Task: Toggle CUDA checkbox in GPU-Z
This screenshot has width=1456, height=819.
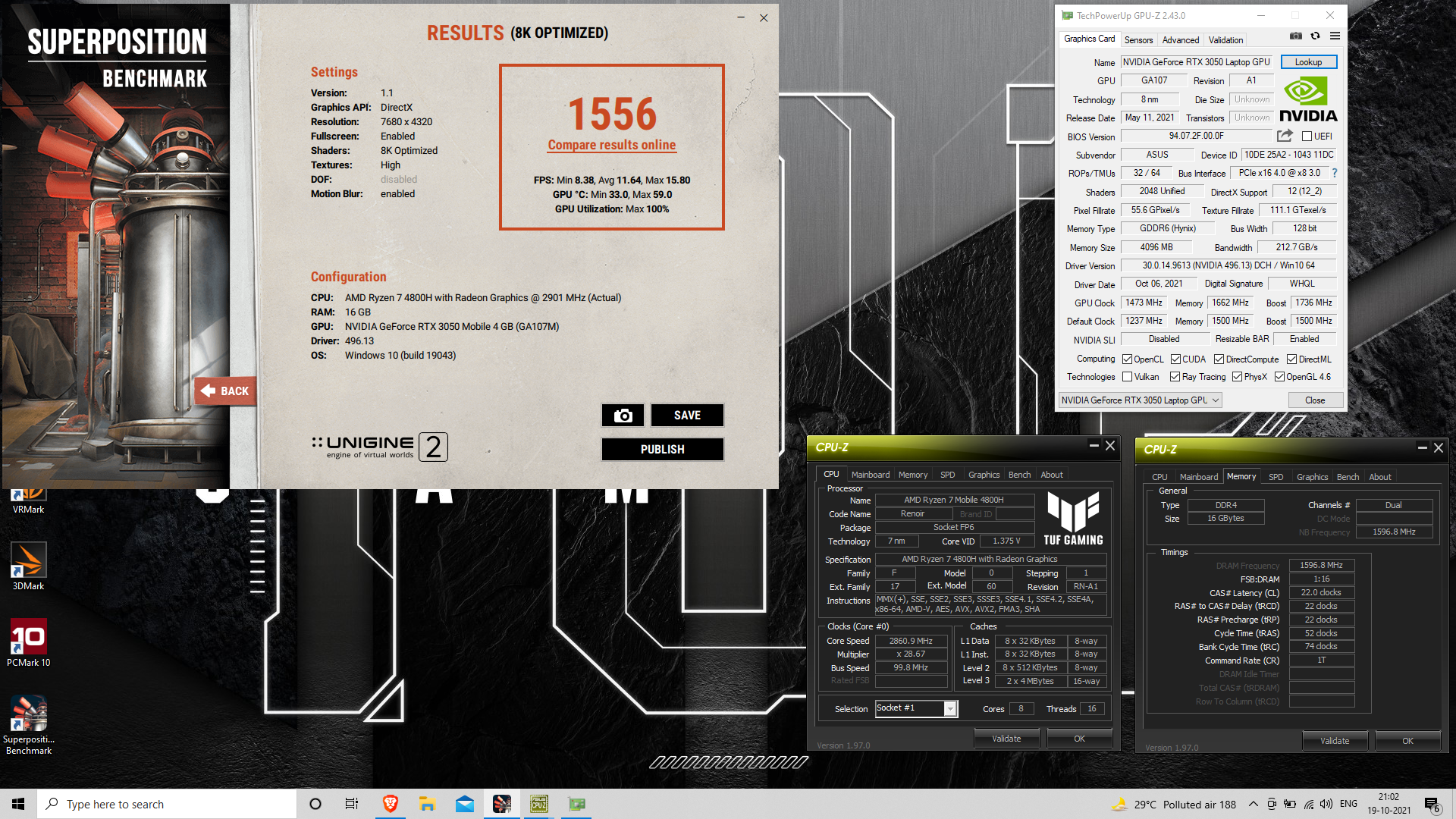Action: coord(1175,359)
